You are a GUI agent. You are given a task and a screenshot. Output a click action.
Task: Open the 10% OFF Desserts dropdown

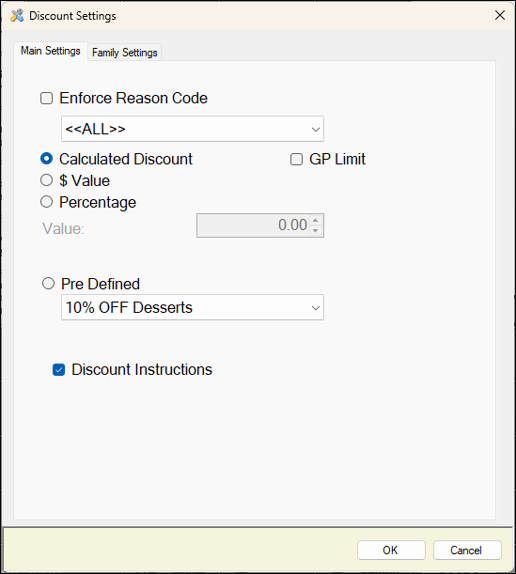pyautogui.click(x=192, y=307)
